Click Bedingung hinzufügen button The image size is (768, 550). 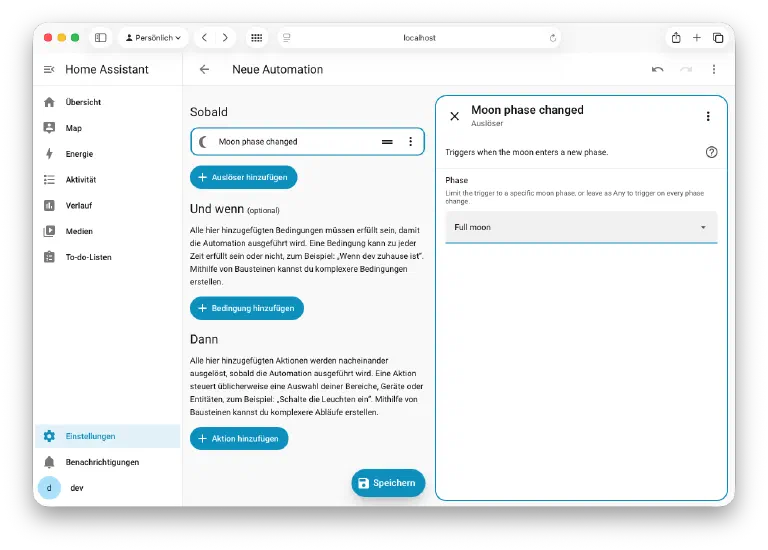pyautogui.click(x=247, y=308)
